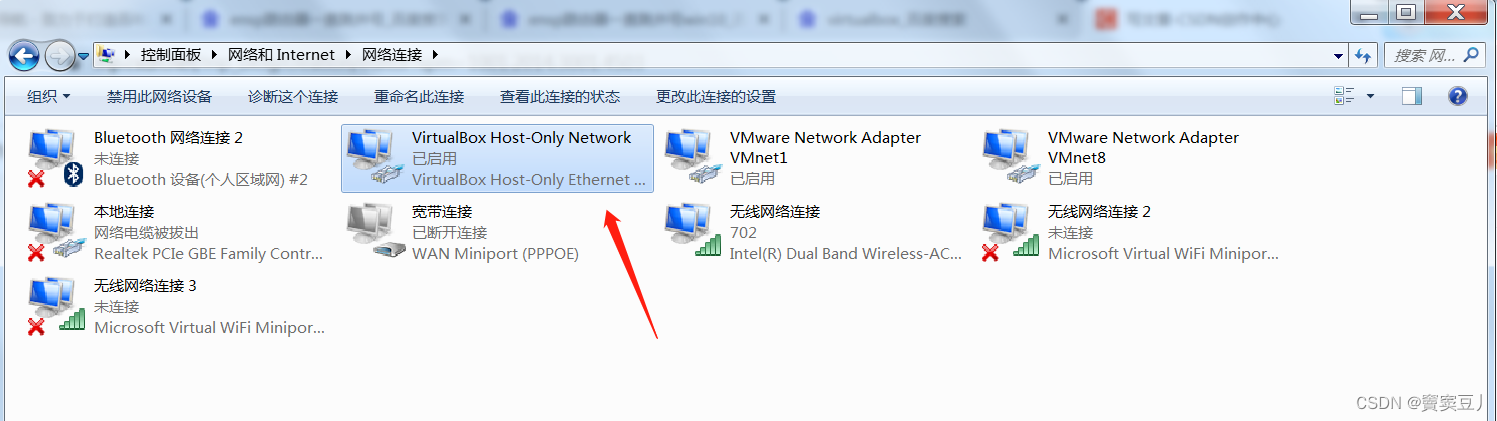Open the 组织 dropdown menu
This screenshot has width=1497, height=421.
(49, 97)
